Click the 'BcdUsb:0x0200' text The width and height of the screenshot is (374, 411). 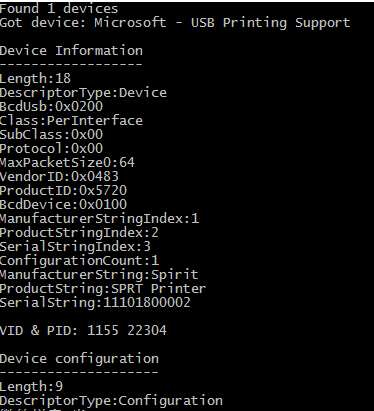(x=51, y=106)
